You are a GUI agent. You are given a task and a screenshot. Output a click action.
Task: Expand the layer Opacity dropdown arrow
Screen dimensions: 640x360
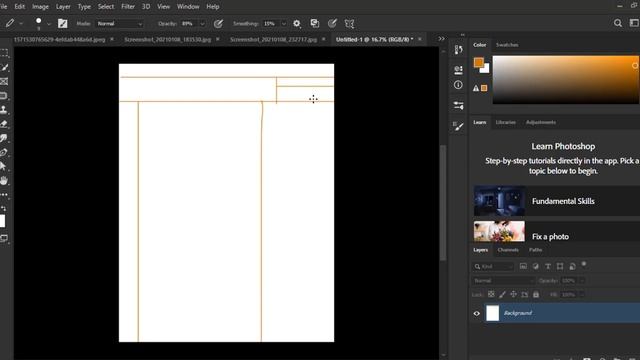click(x=582, y=280)
